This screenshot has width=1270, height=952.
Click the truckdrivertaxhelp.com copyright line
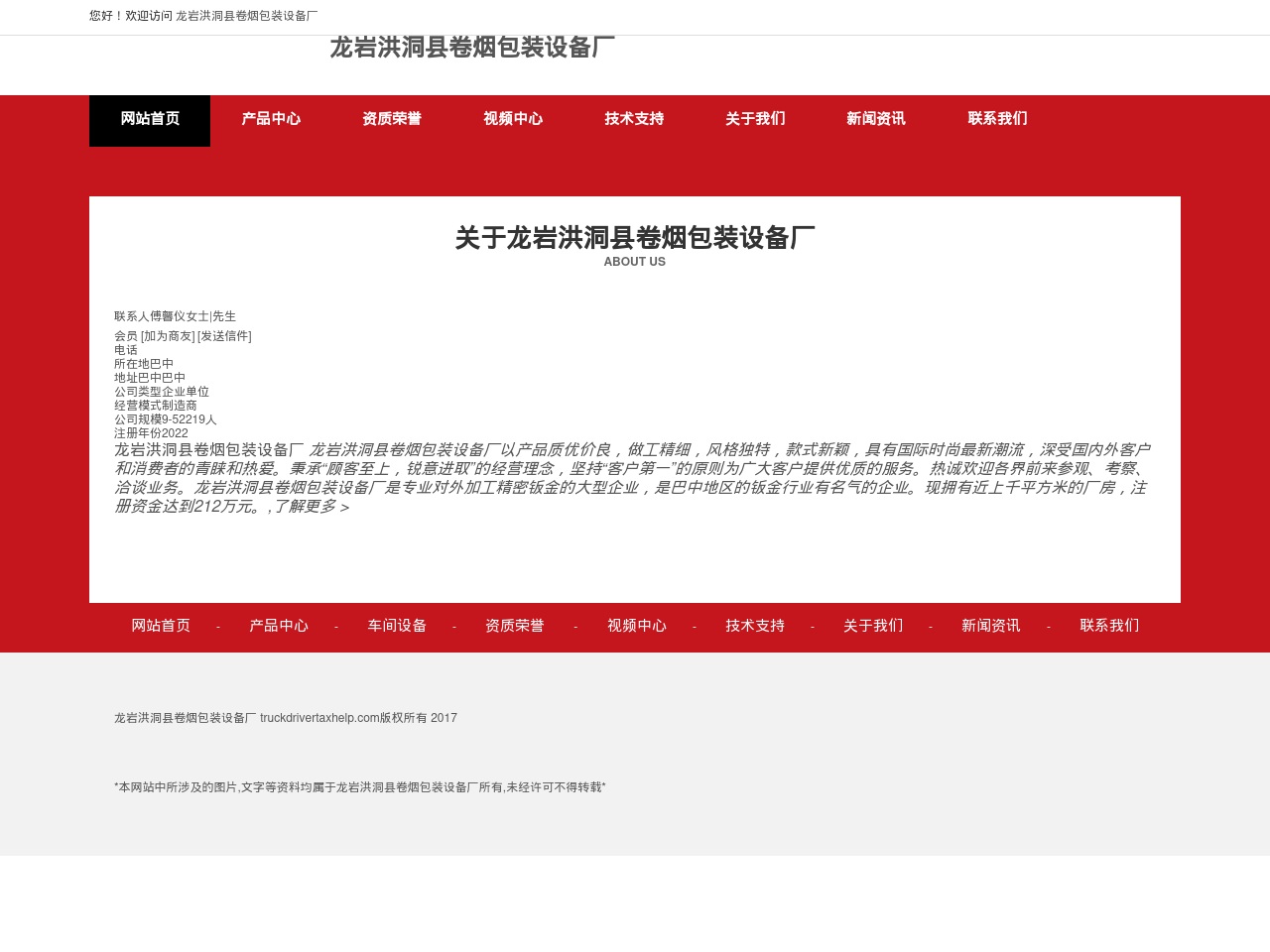(x=286, y=718)
